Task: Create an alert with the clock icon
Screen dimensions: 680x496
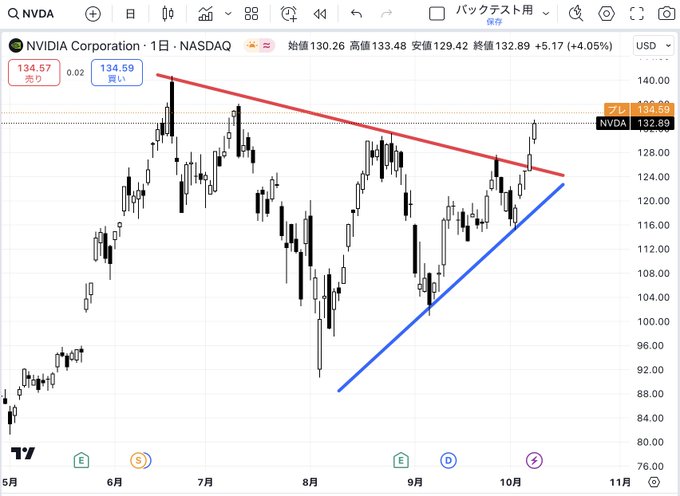Action: click(x=289, y=14)
